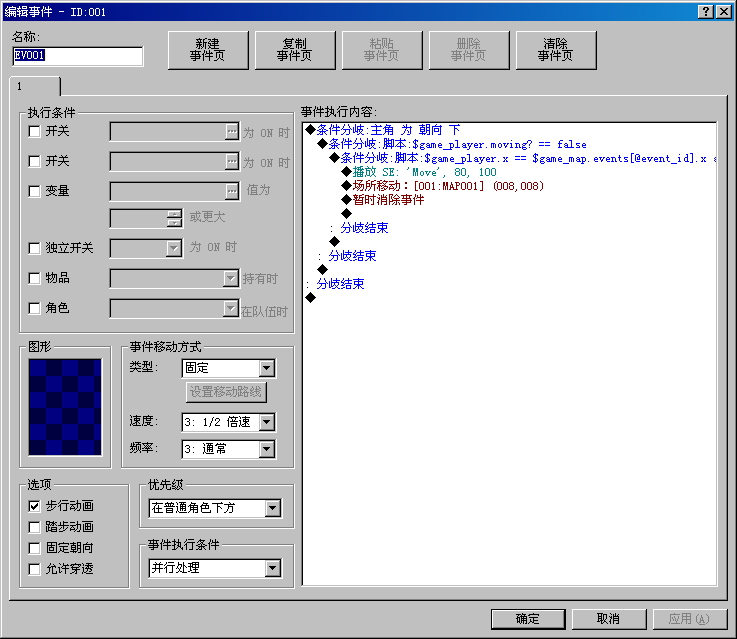Enable the first 开关 condition checkbox

click(x=34, y=132)
